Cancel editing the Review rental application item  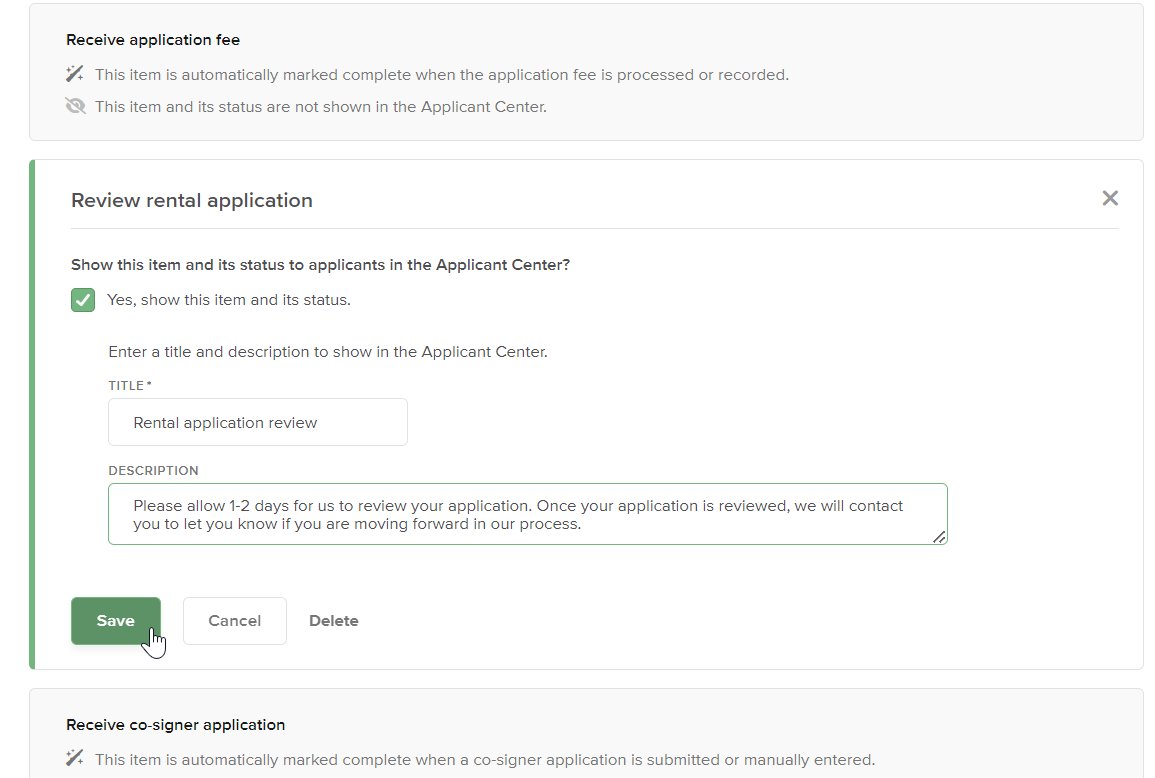pos(234,620)
